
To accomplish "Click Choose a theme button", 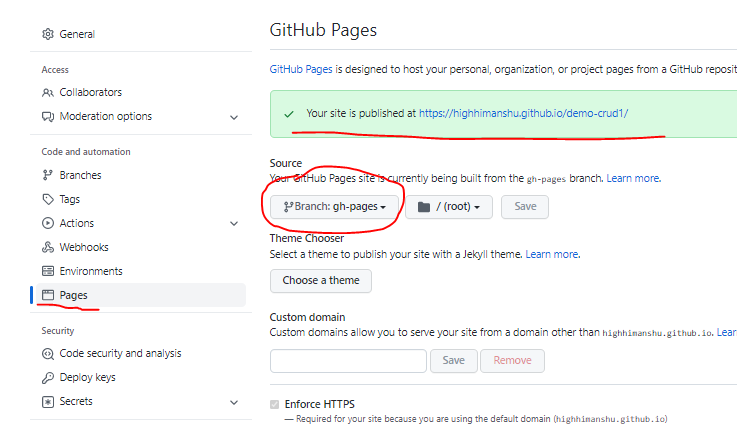I will (x=321, y=281).
